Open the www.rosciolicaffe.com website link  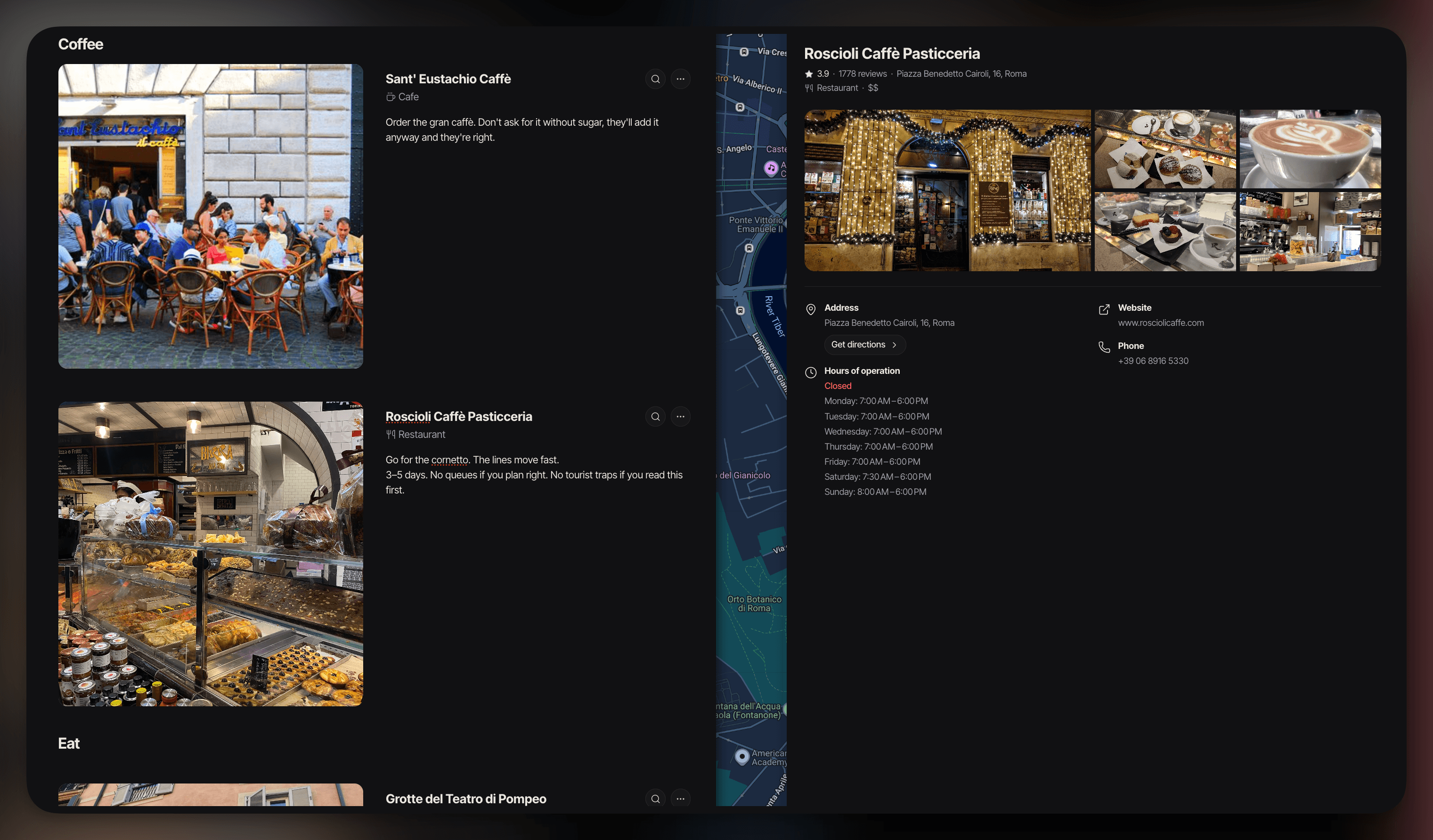[1161, 323]
